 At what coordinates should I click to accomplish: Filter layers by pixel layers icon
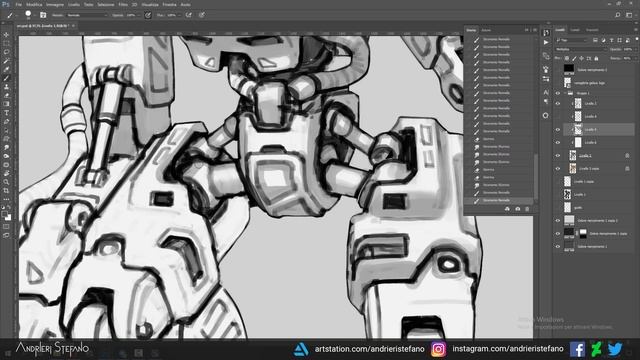tap(595, 40)
